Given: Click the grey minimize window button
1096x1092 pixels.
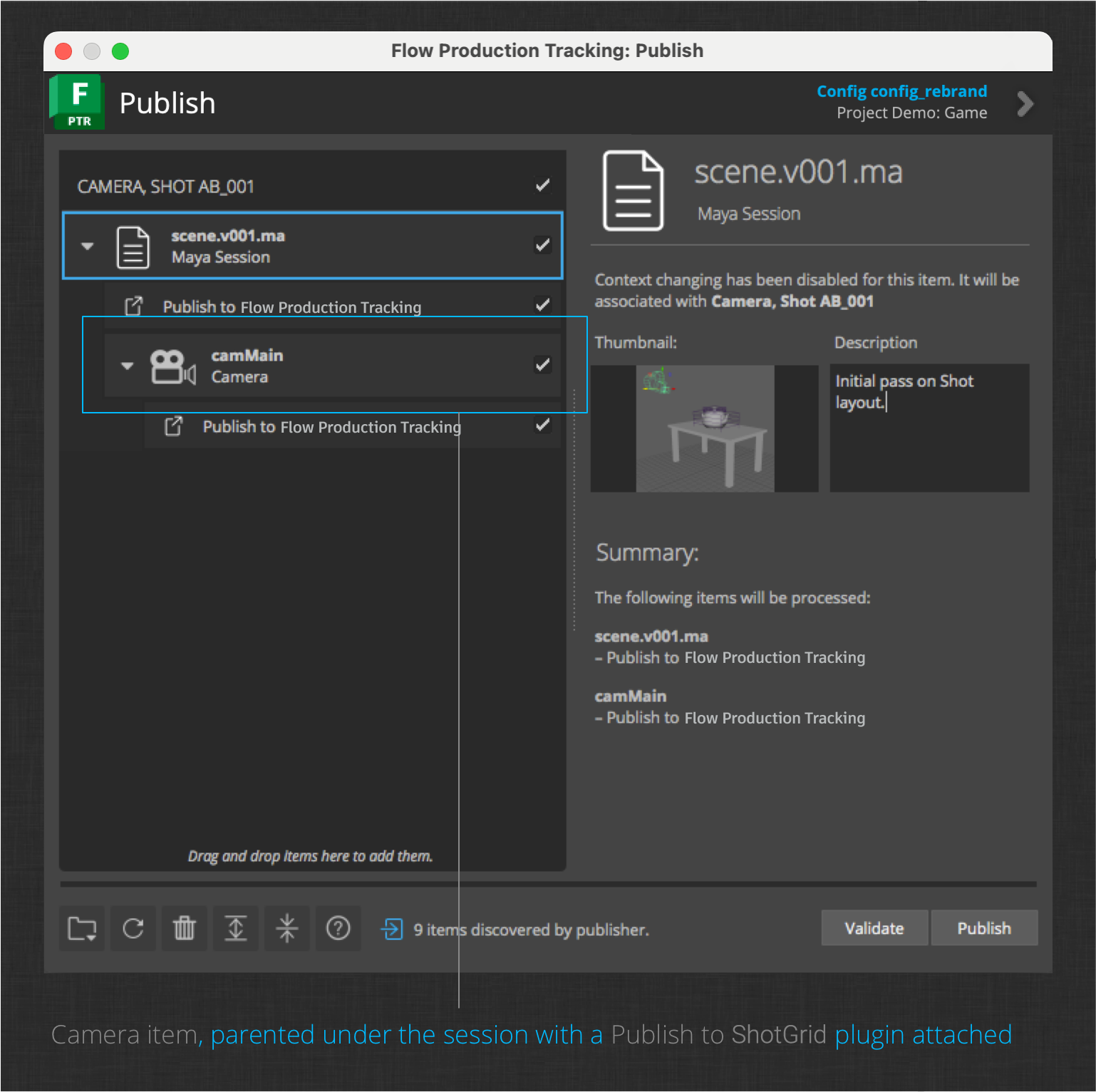Looking at the screenshot, I should coord(92,51).
